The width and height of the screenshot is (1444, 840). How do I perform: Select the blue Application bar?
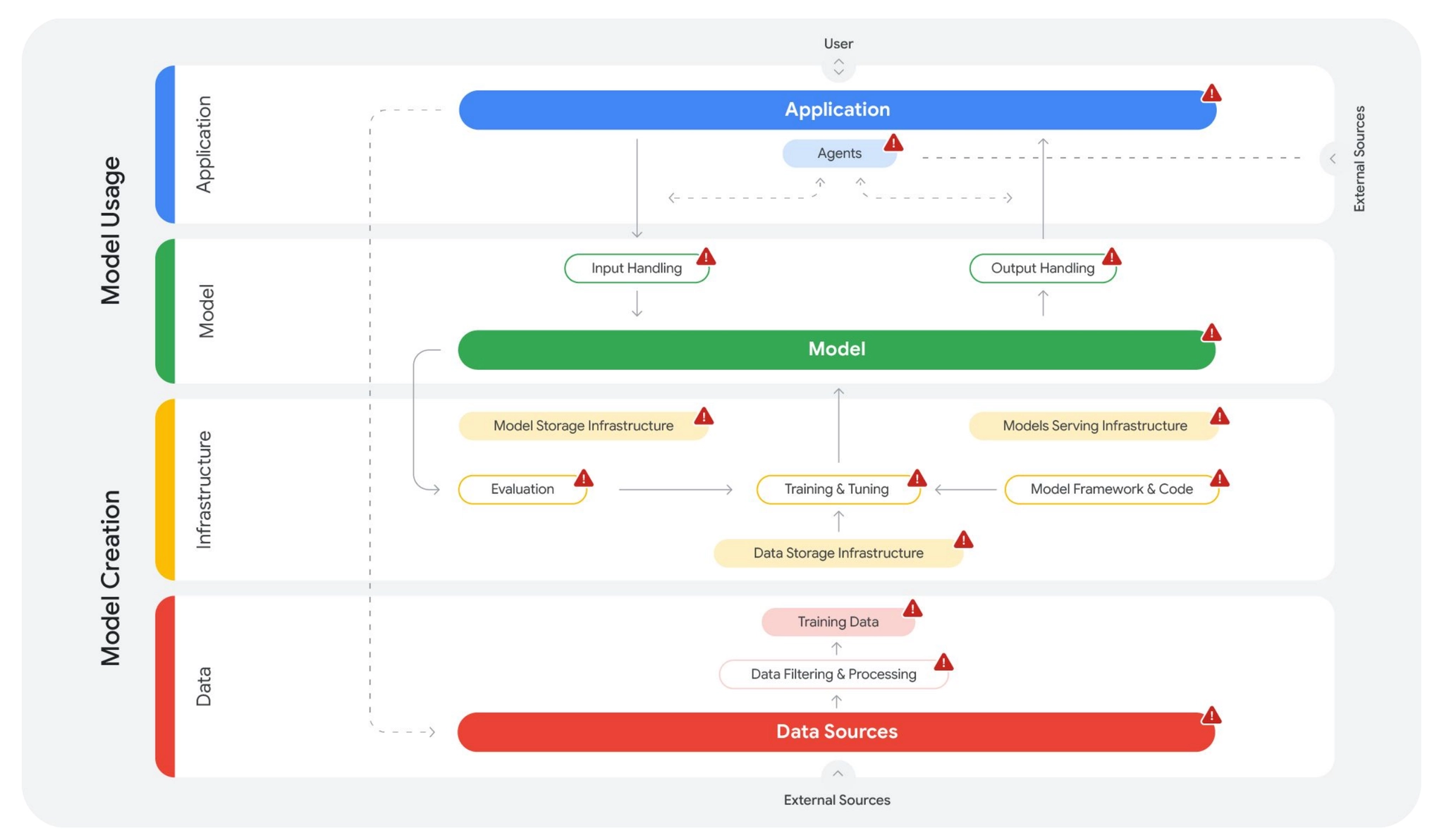coord(838,110)
